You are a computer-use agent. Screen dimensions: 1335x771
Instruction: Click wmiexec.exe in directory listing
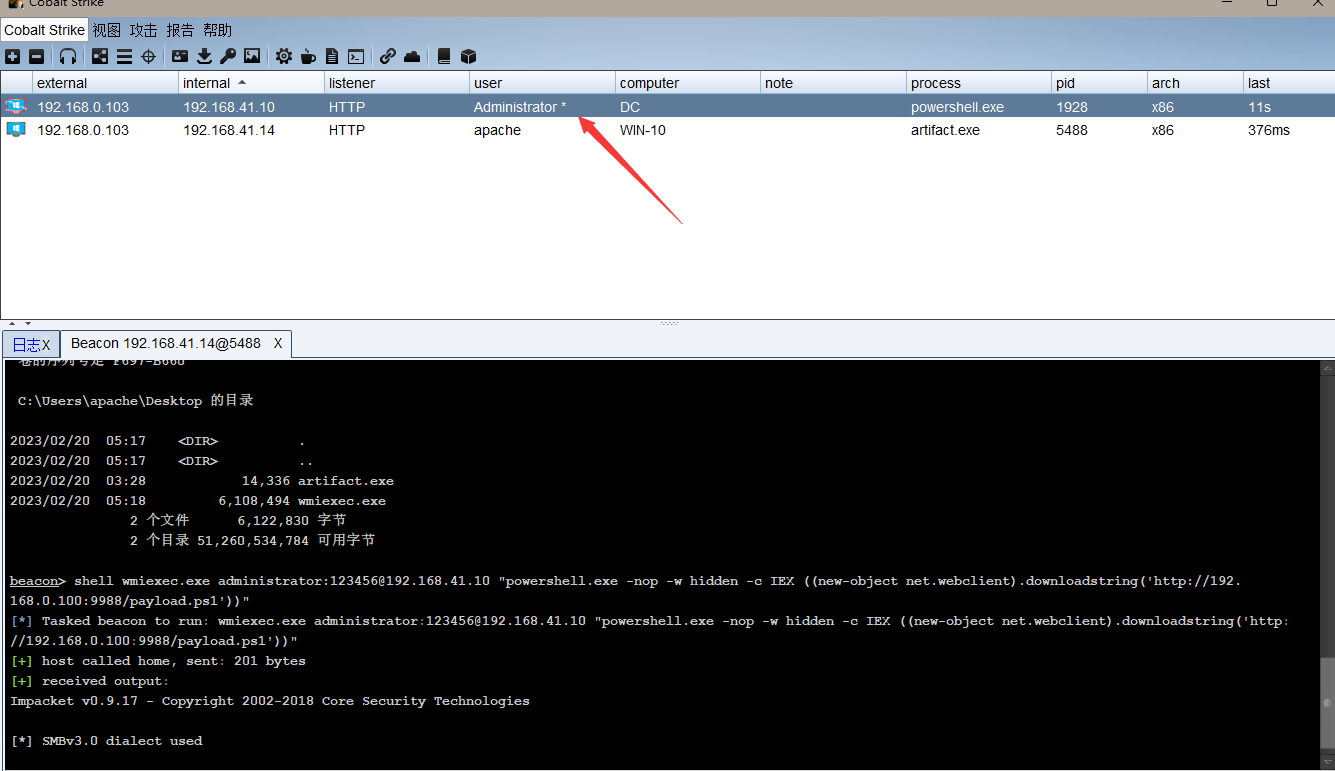[342, 500]
